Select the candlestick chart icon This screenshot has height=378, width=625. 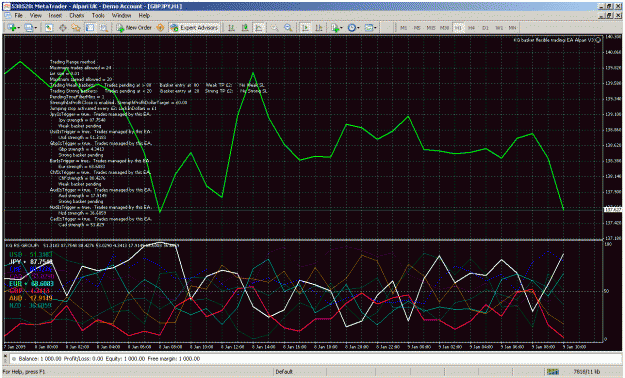point(245,28)
